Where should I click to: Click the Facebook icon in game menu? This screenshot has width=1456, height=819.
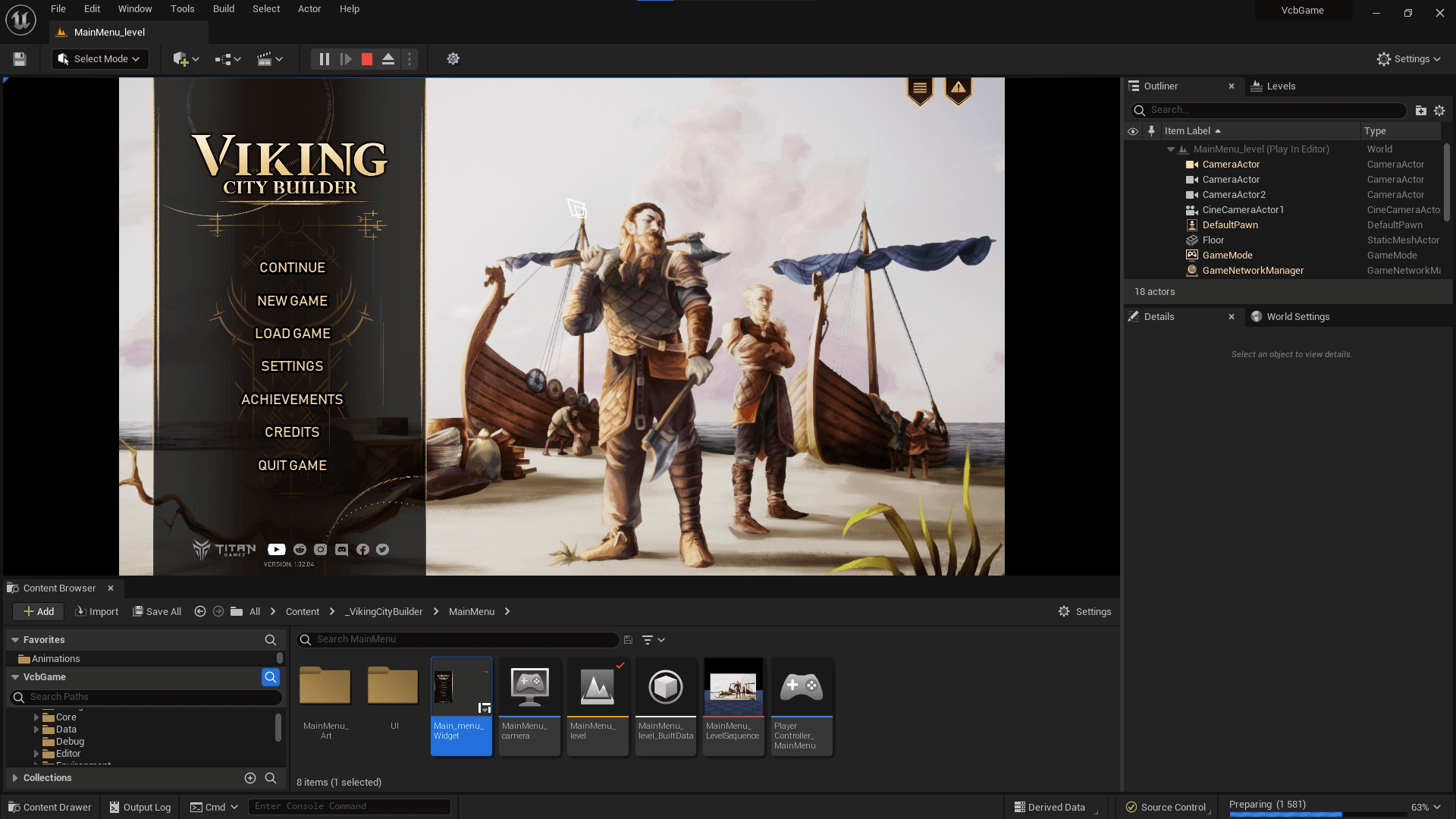tap(362, 550)
